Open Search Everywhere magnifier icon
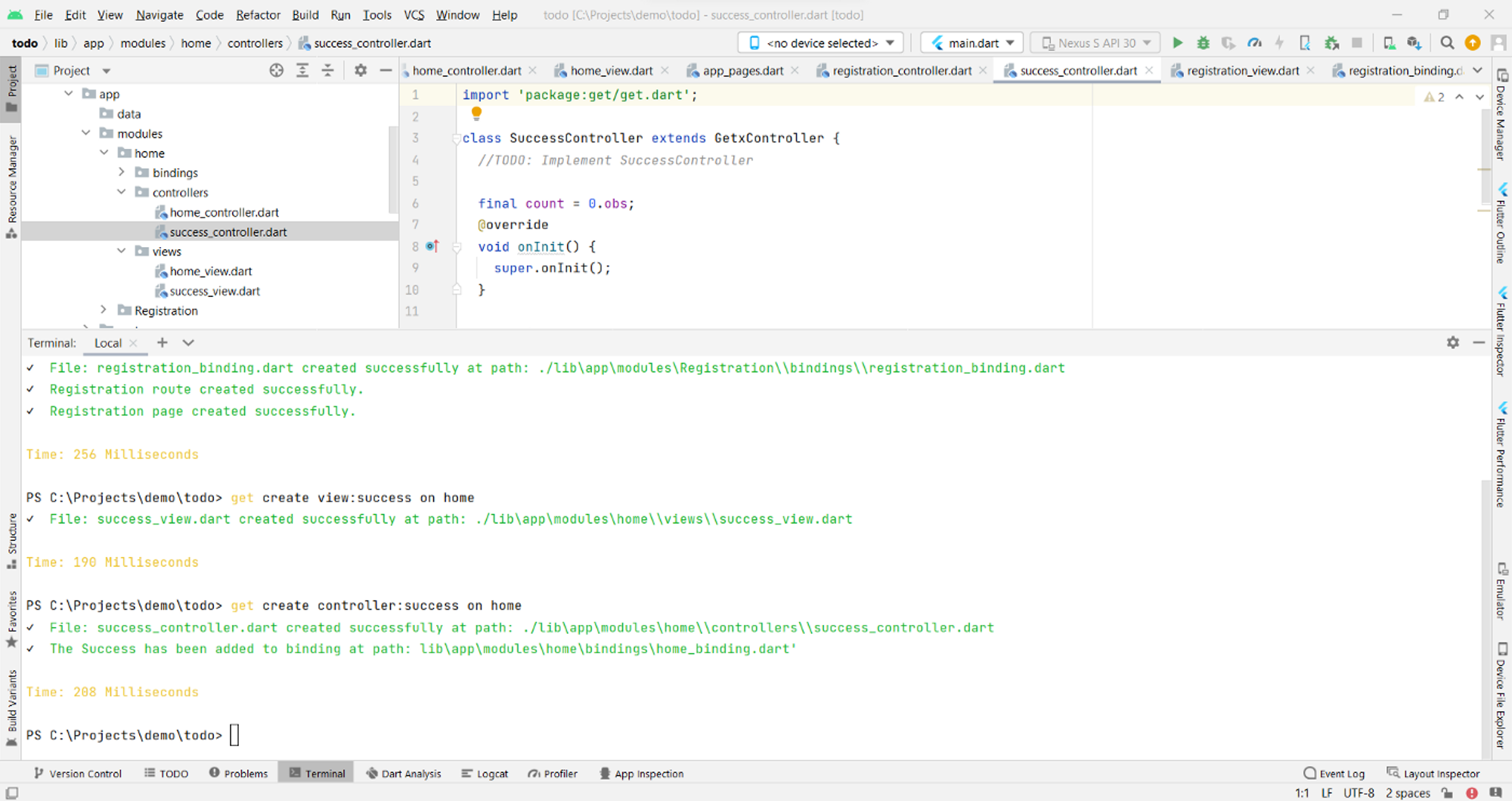This screenshot has width=1512, height=801. point(1447,43)
